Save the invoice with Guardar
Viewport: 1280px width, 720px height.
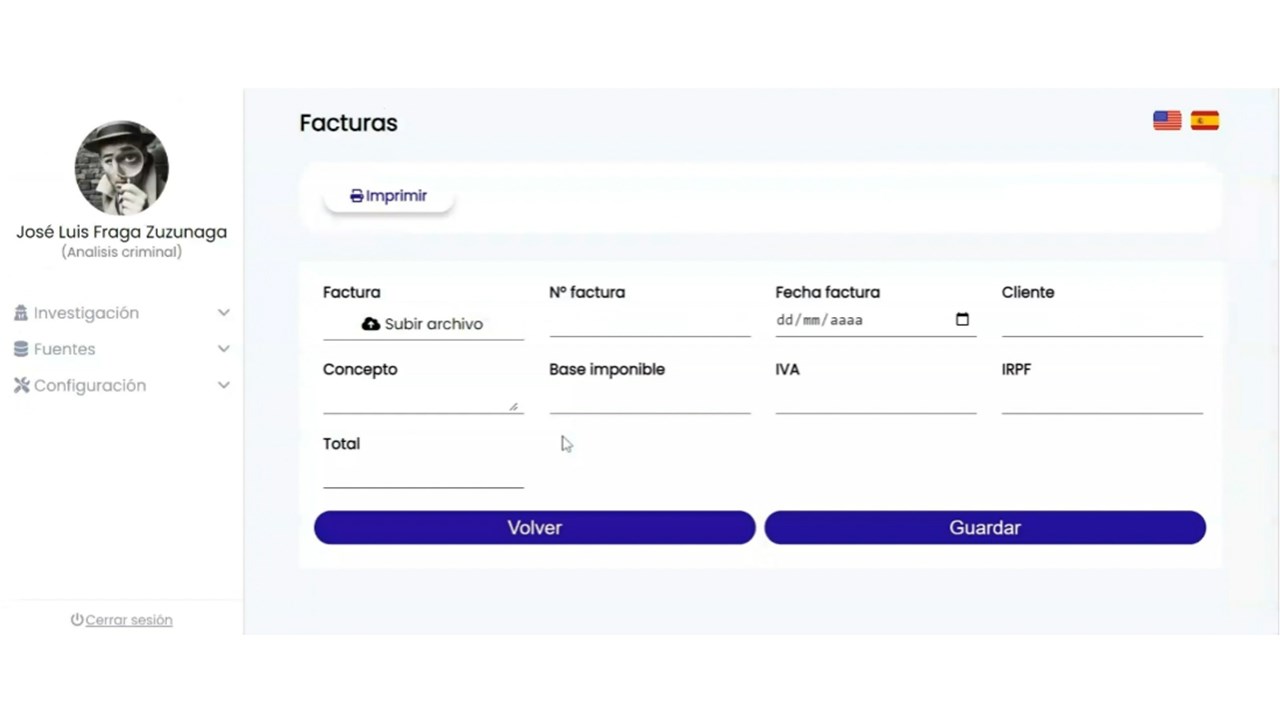985,528
